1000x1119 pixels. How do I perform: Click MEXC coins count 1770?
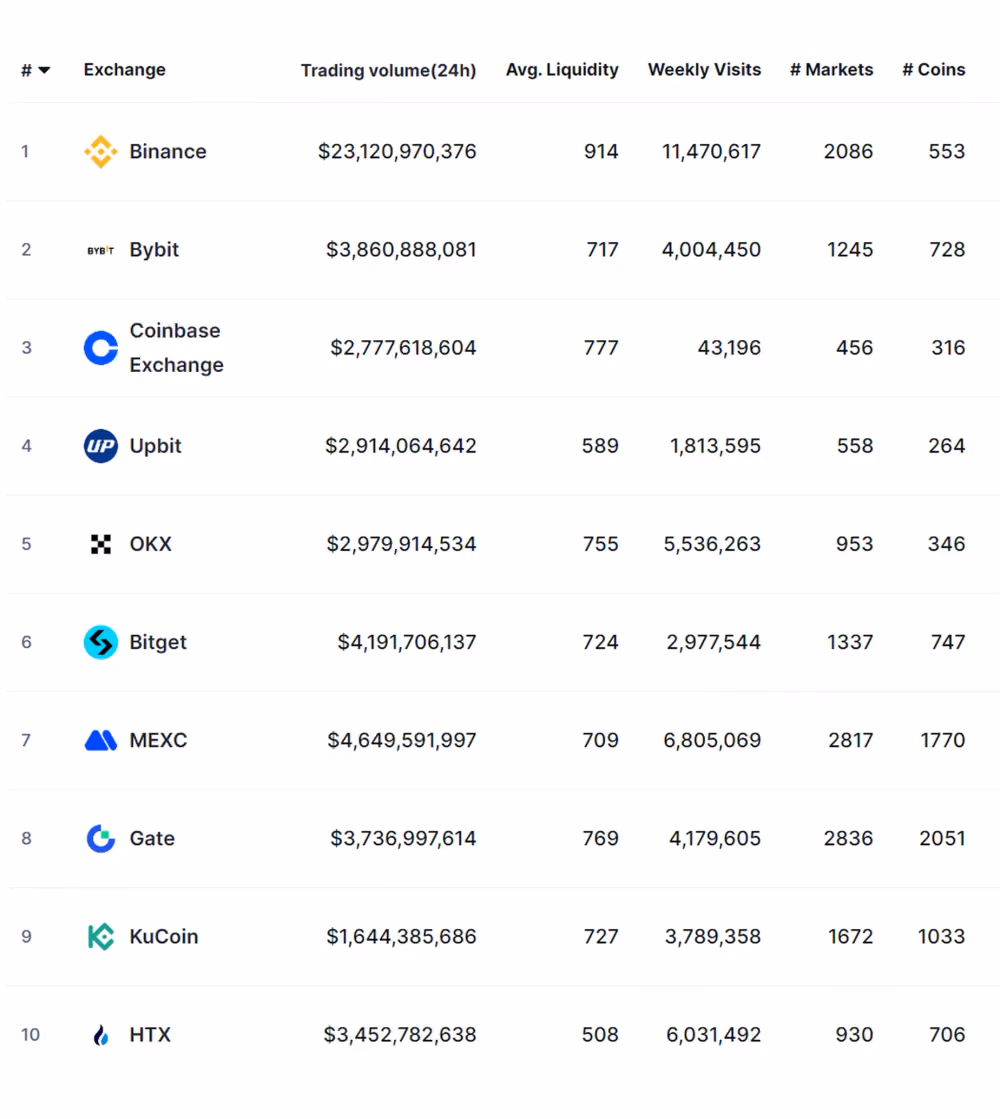(943, 740)
